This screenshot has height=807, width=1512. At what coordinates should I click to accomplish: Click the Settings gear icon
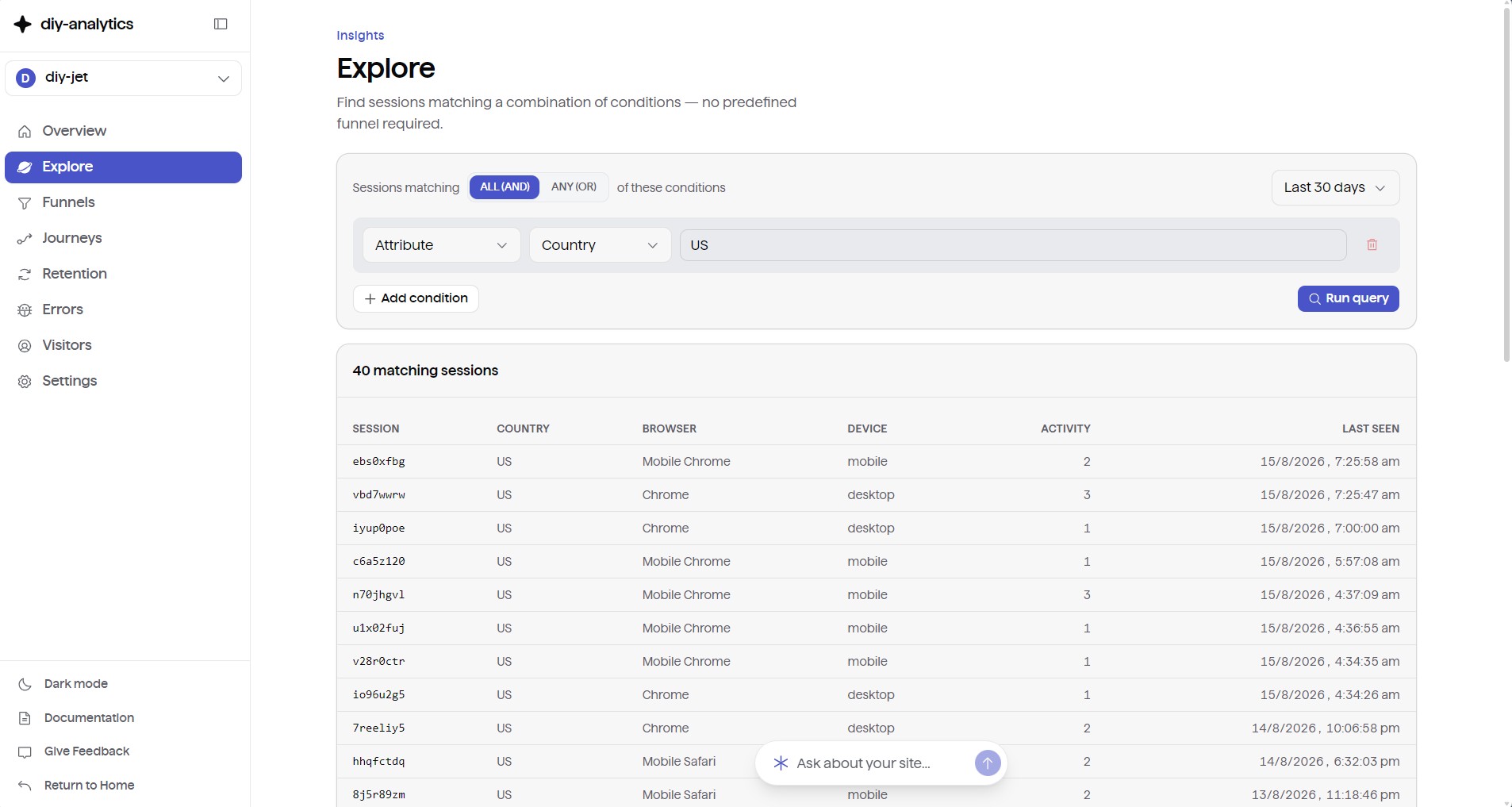tap(25, 382)
